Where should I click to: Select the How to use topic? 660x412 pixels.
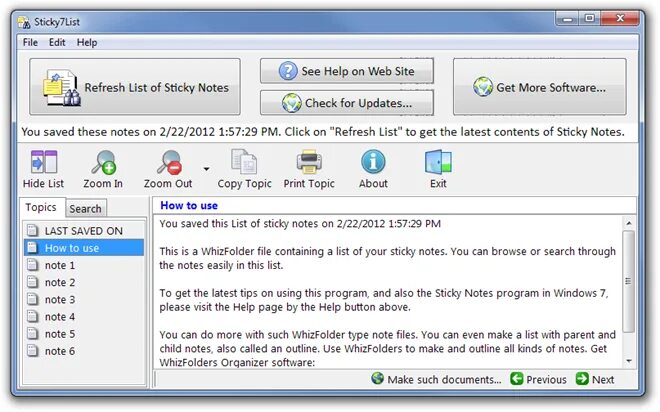point(84,248)
